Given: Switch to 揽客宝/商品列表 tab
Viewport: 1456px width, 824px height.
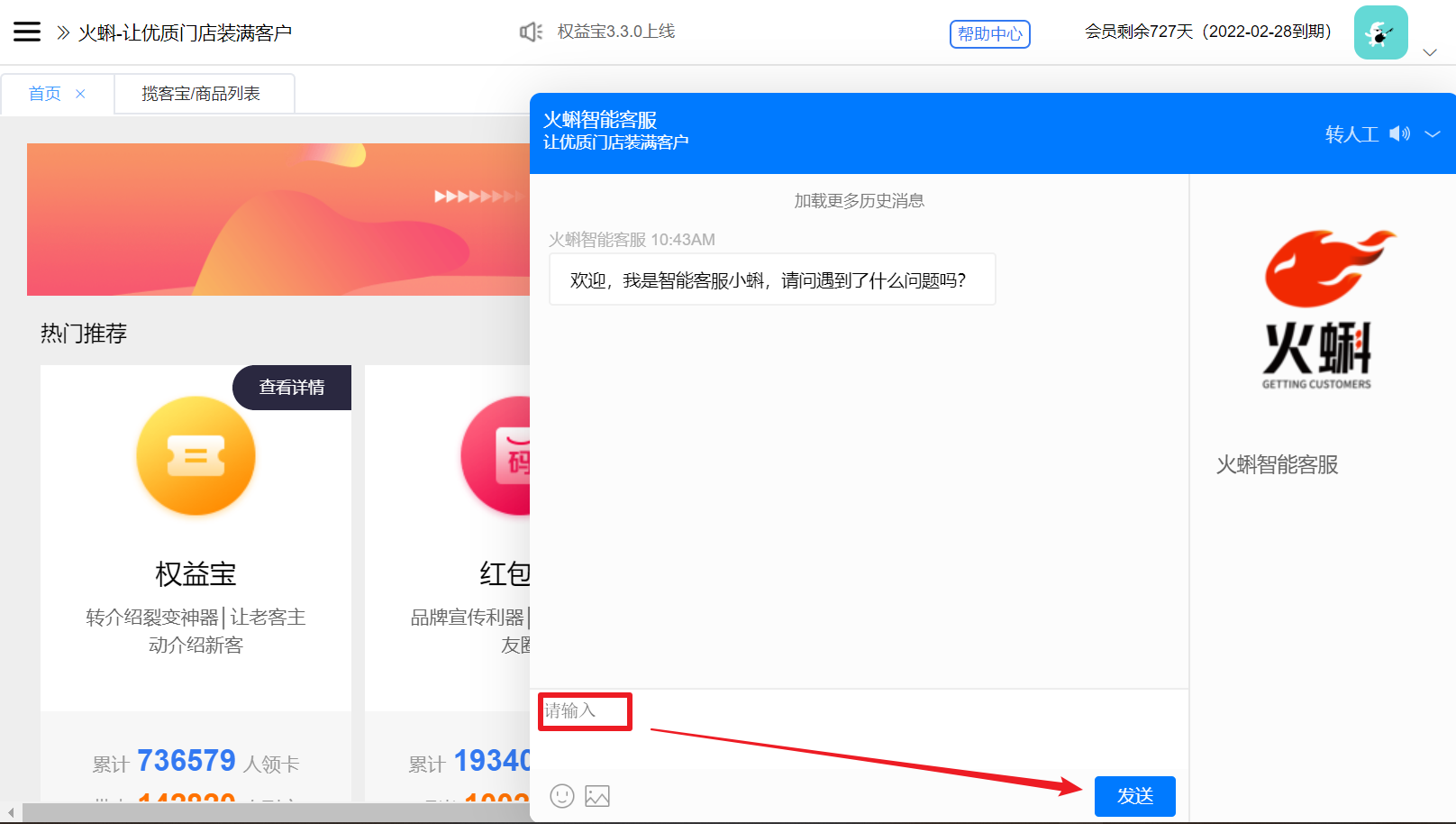Looking at the screenshot, I should pos(201,94).
